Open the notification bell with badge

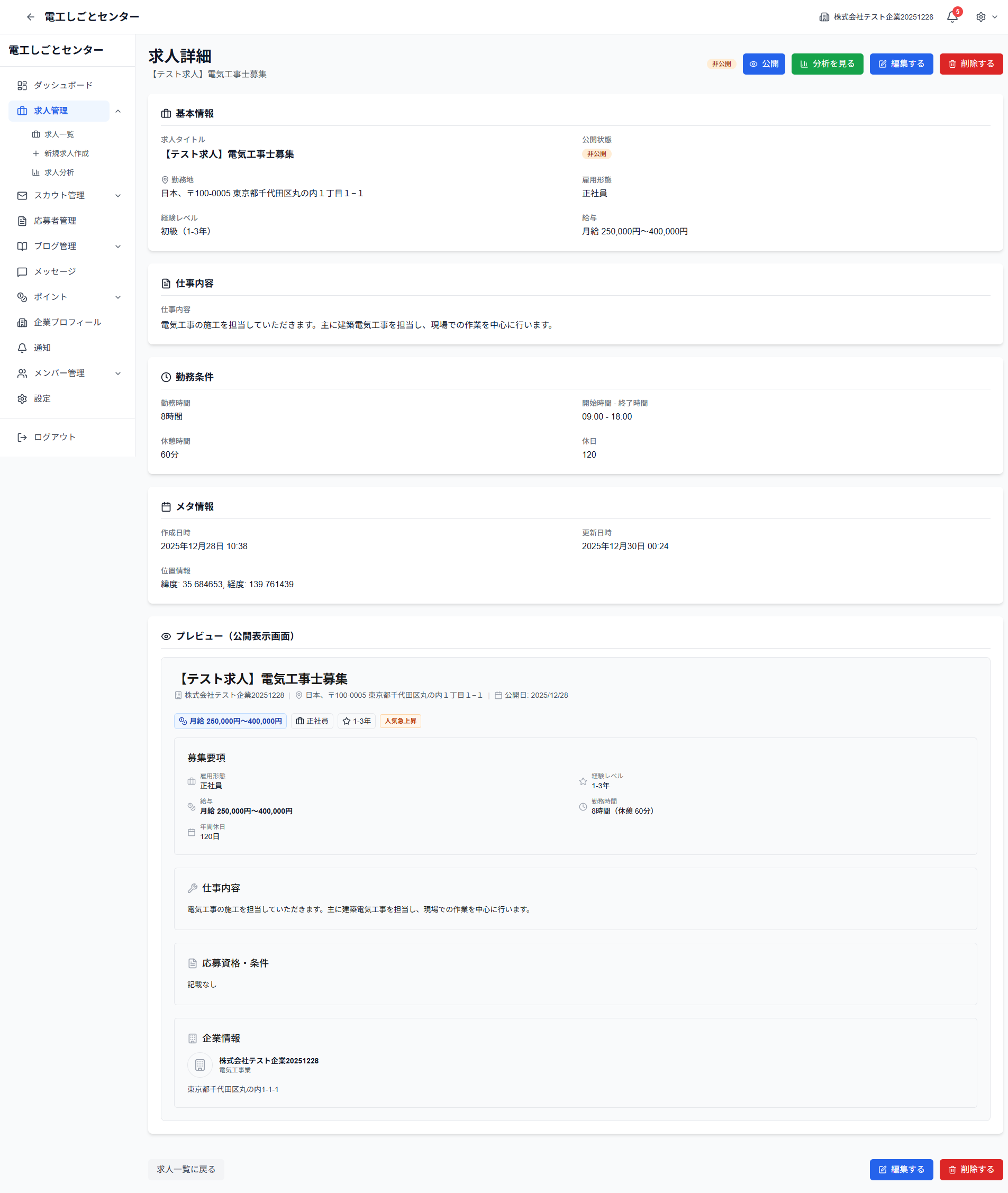click(952, 17)
